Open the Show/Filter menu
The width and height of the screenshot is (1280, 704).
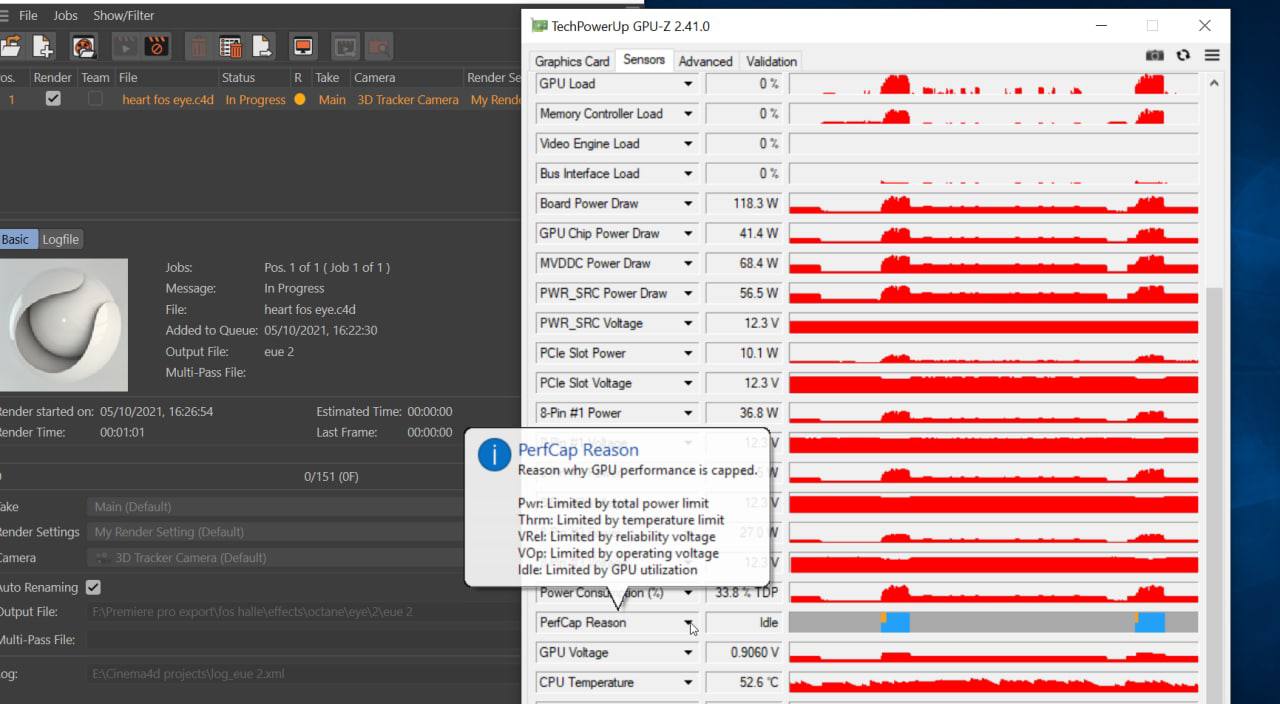pyautogui.click(x=124, y=16)
